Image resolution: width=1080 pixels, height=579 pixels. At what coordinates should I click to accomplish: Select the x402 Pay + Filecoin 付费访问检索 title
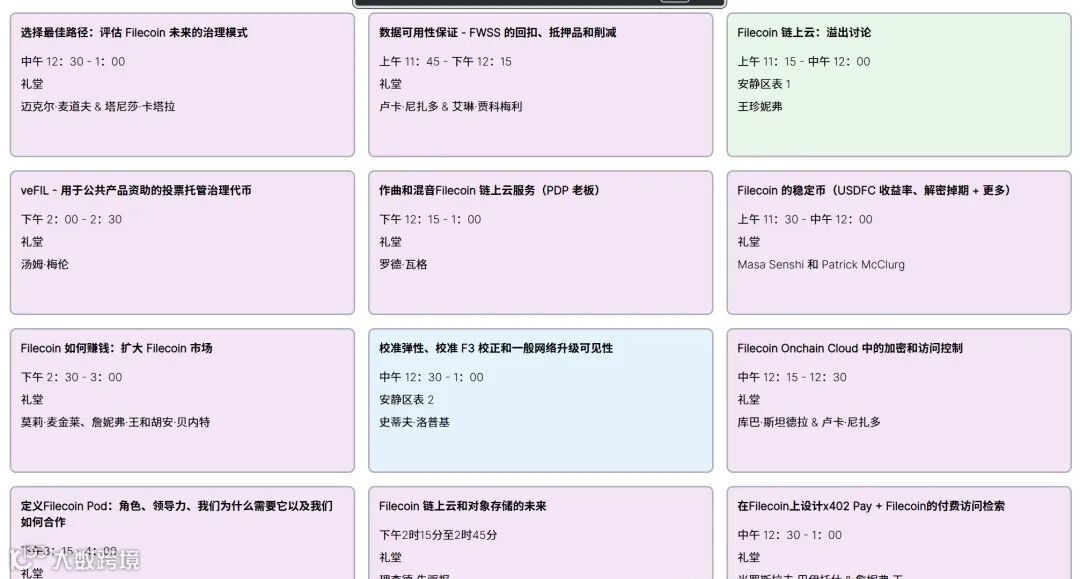871,505
